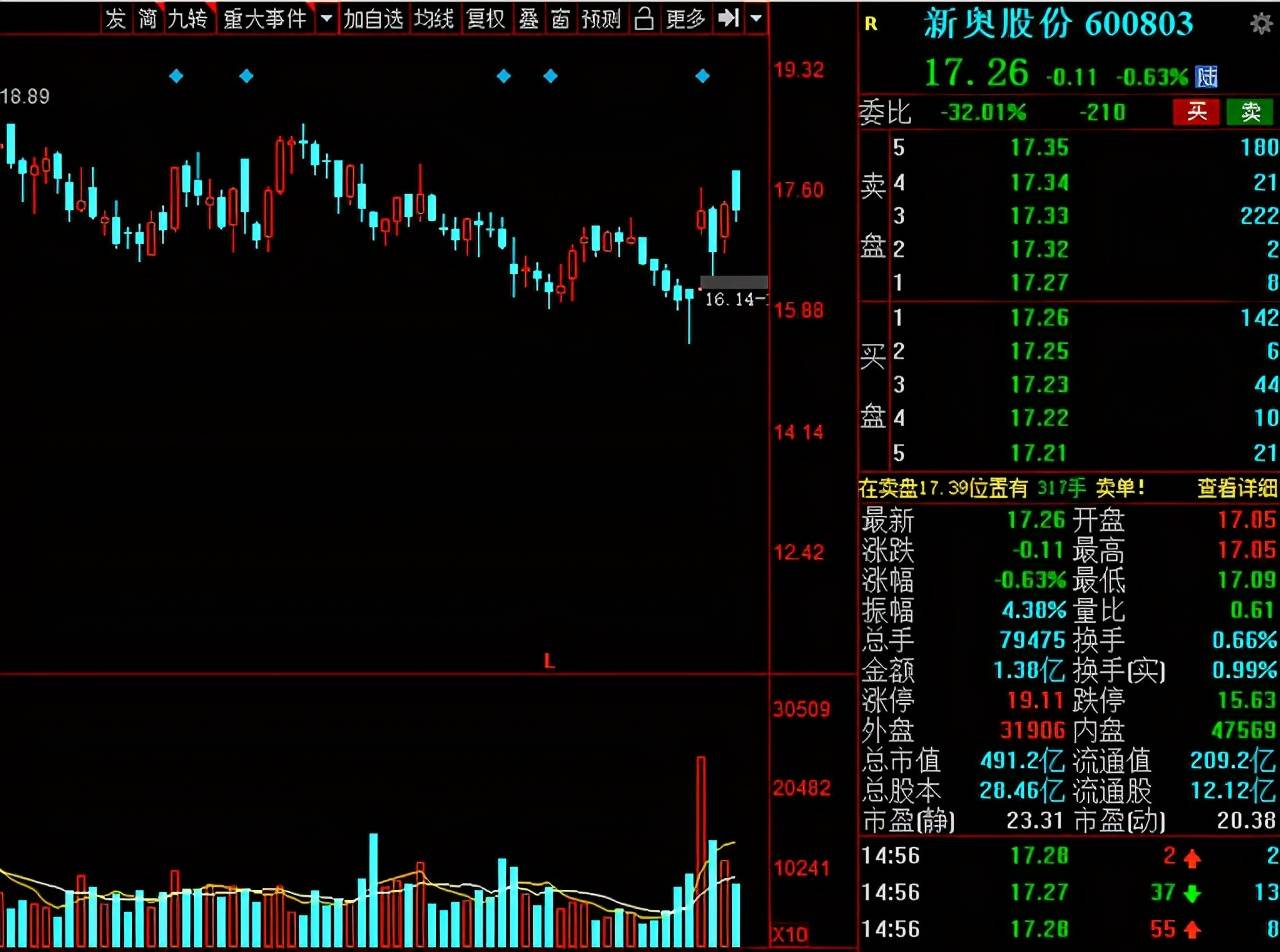Click 金额 turnover value 1.38亿
The image size is (1280, 952).
(x=1027, y=670)
